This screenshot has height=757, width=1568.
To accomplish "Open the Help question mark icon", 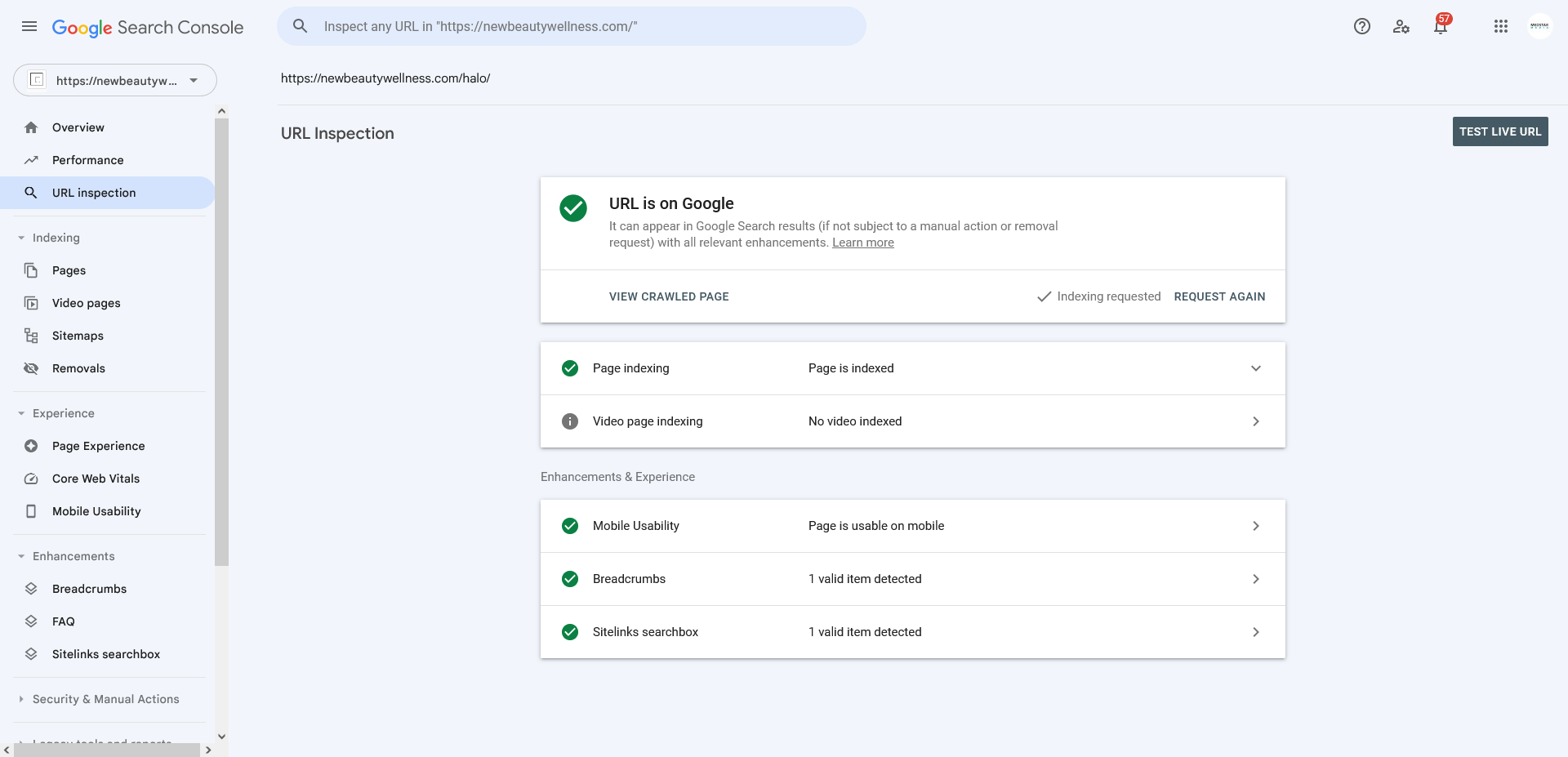I will (x=1362, y=26).
